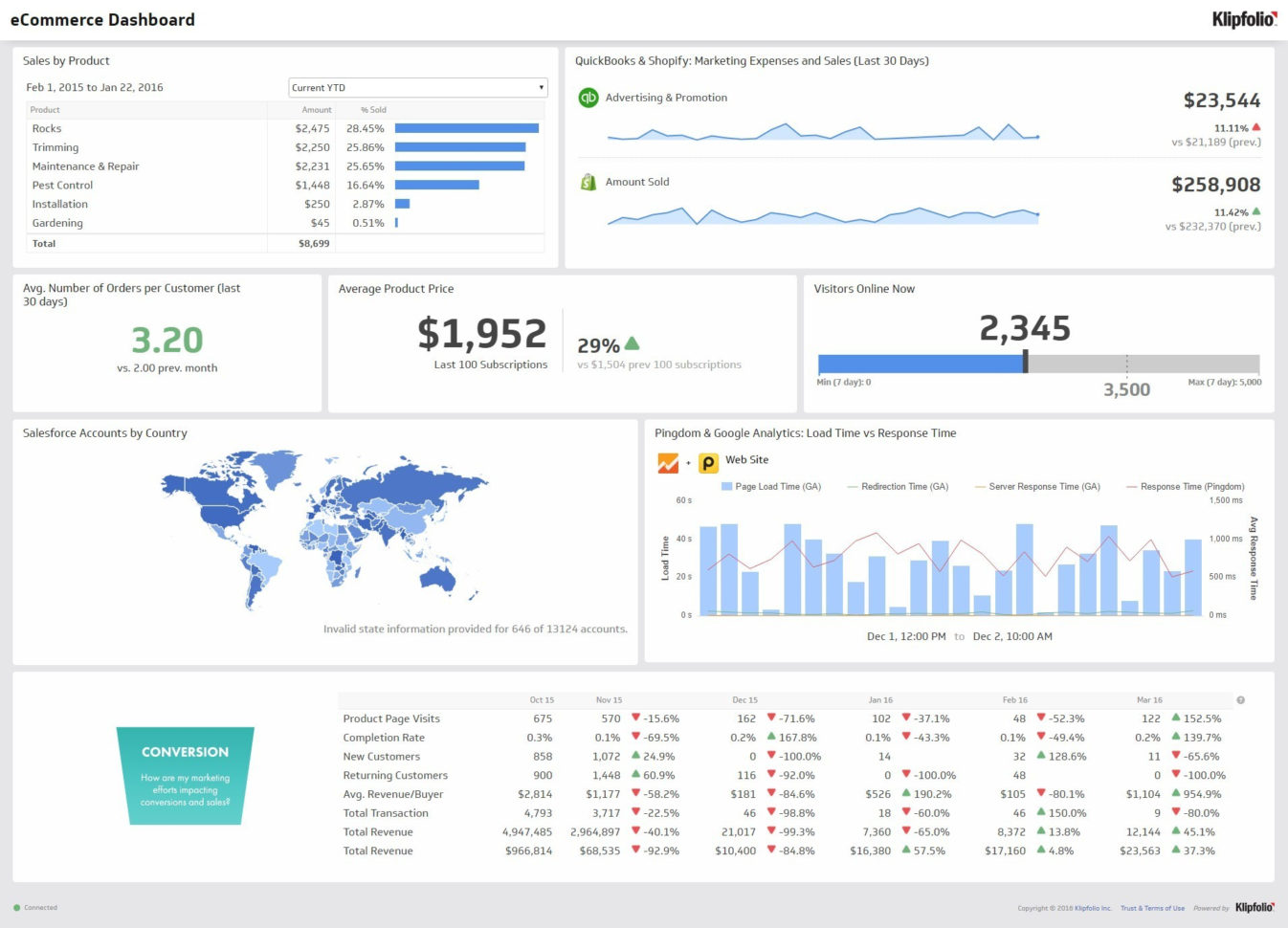
Task: Click the QuickBooks icon beside Advertising & Promotion
Action: tap(588, 98)
